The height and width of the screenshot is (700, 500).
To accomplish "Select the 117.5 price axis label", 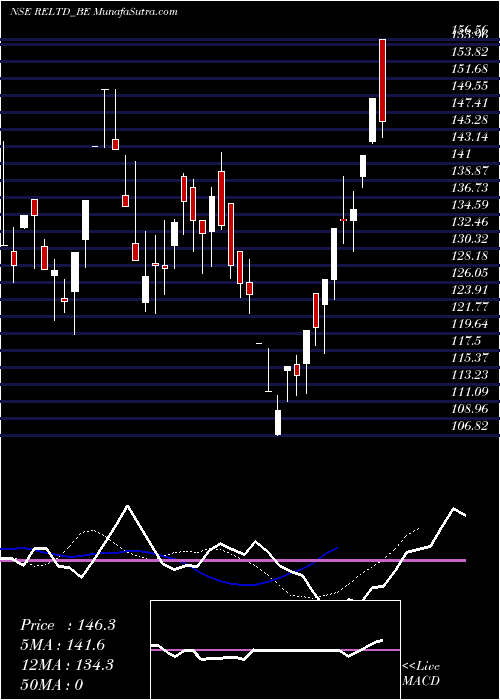I will tap(466, 341).
